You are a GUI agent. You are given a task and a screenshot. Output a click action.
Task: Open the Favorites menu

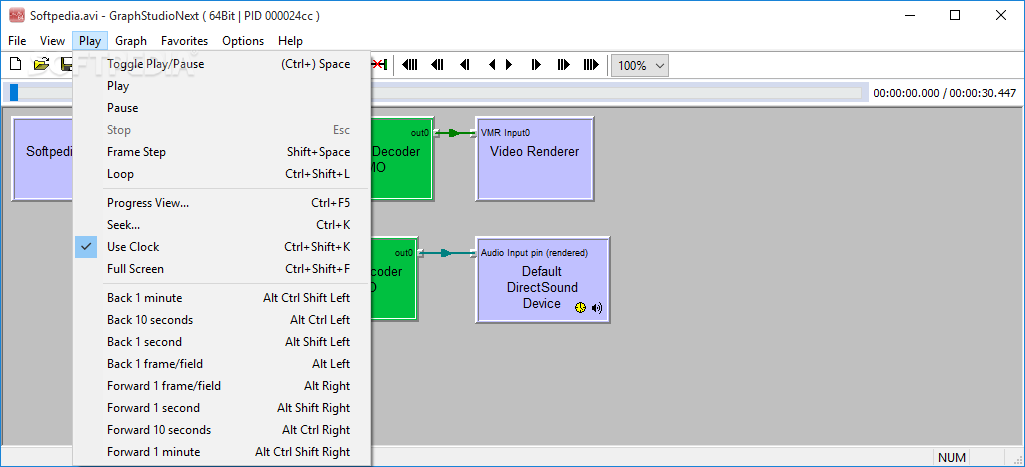(184, 41)
